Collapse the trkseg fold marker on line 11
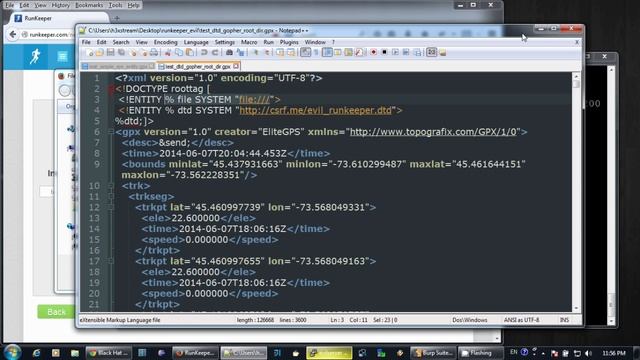This screenshot has width=640, height=360. (x=111, y=196)
